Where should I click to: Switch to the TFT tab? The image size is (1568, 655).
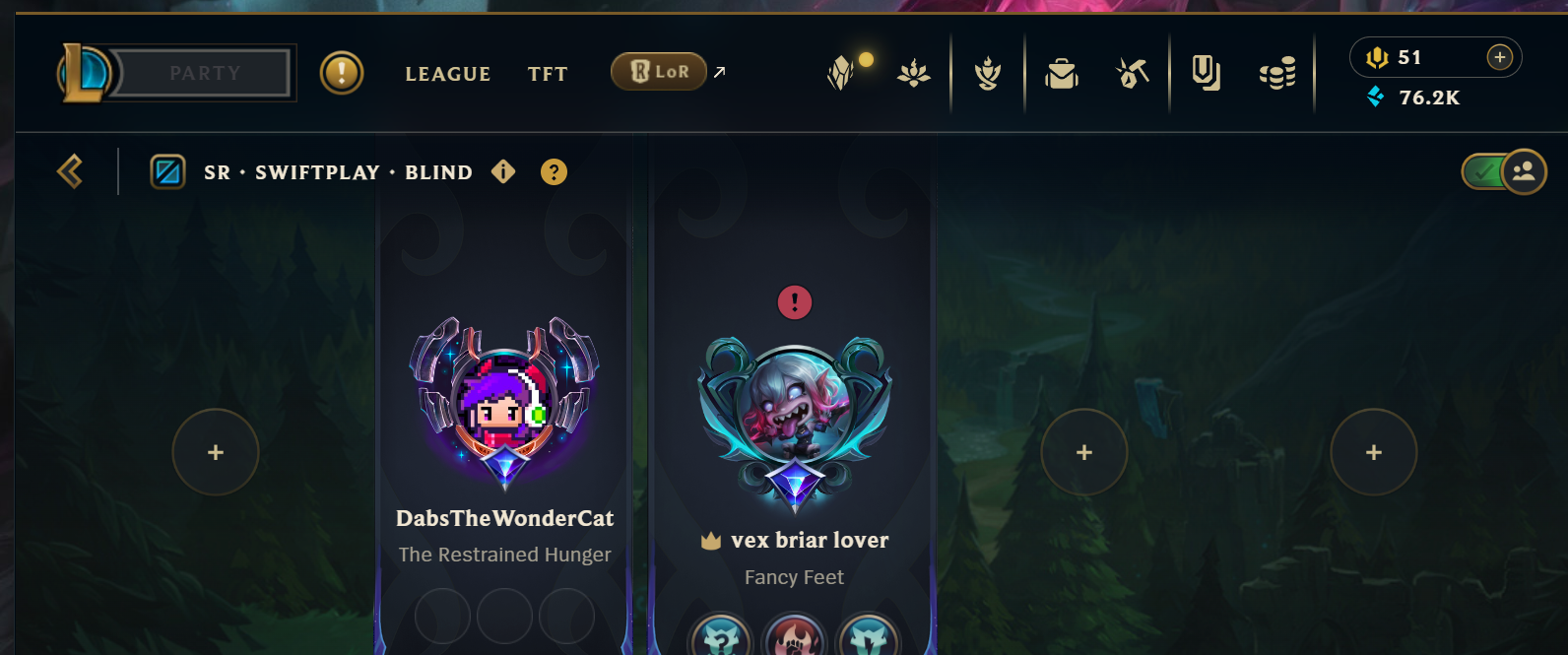(x=548, y=74)
